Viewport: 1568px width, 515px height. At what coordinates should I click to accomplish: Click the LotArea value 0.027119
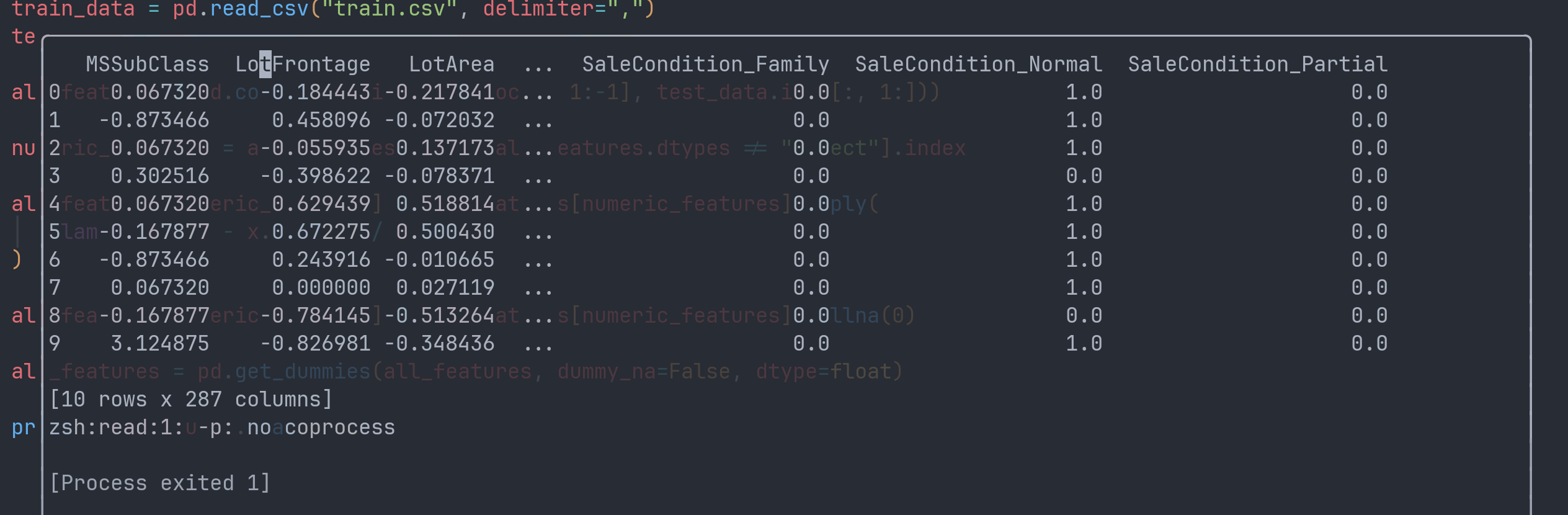[x=445, y=288]
